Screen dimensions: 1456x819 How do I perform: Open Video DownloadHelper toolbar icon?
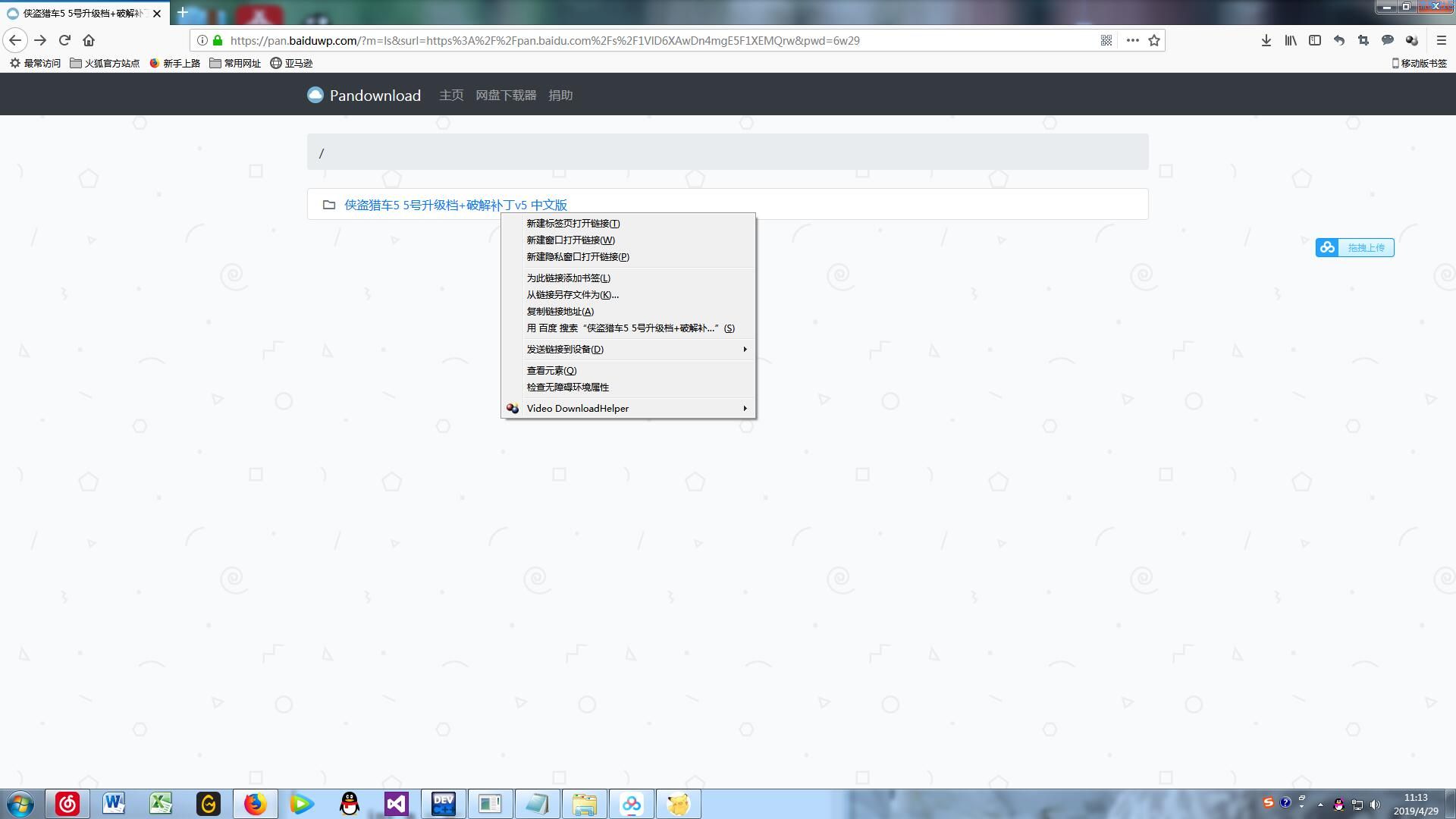pos(1412,40)
